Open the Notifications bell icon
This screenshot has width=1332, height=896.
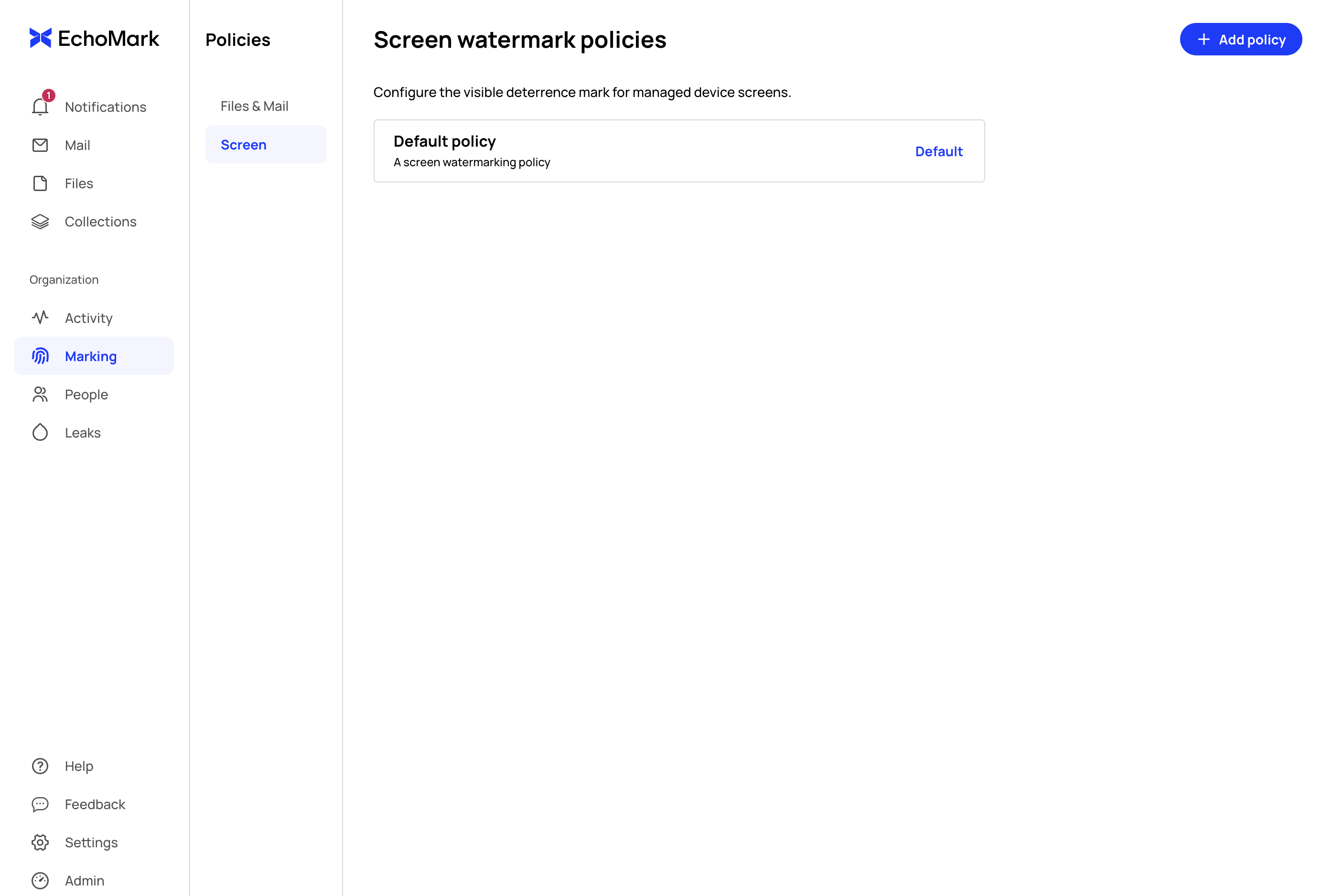point(40,107)
